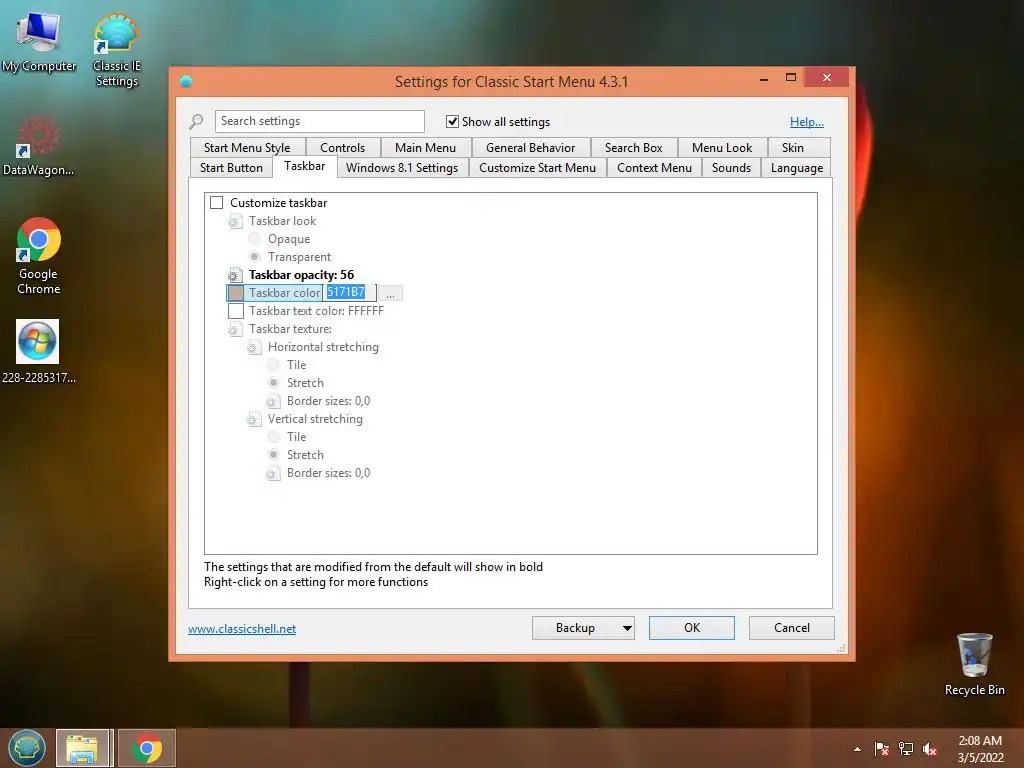Select the Taskbar tab
The image size is (1024, 768).
point(304,167)
